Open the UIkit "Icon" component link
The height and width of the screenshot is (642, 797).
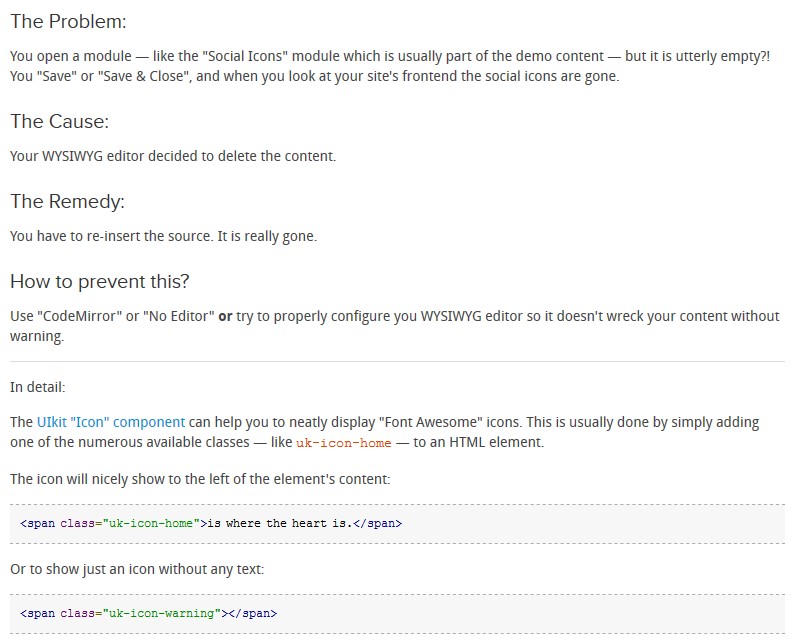tap(111, 422)
